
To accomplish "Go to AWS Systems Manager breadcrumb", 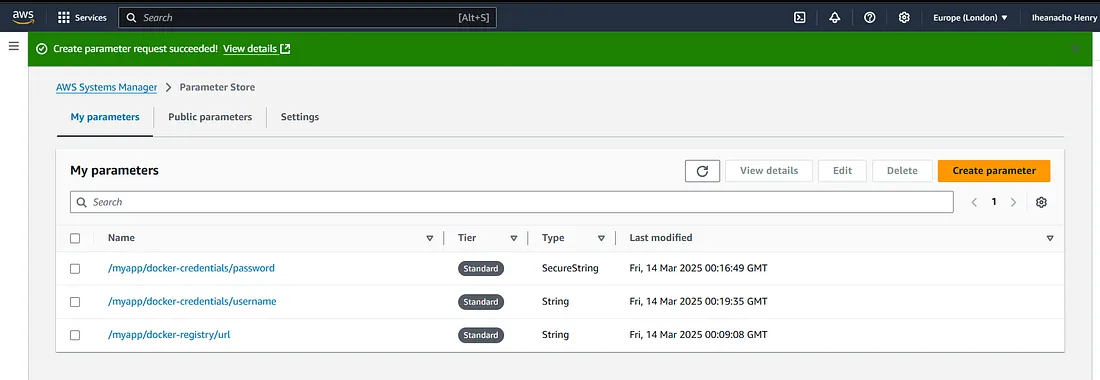I will pyautogui.click(x=107, y=87).
